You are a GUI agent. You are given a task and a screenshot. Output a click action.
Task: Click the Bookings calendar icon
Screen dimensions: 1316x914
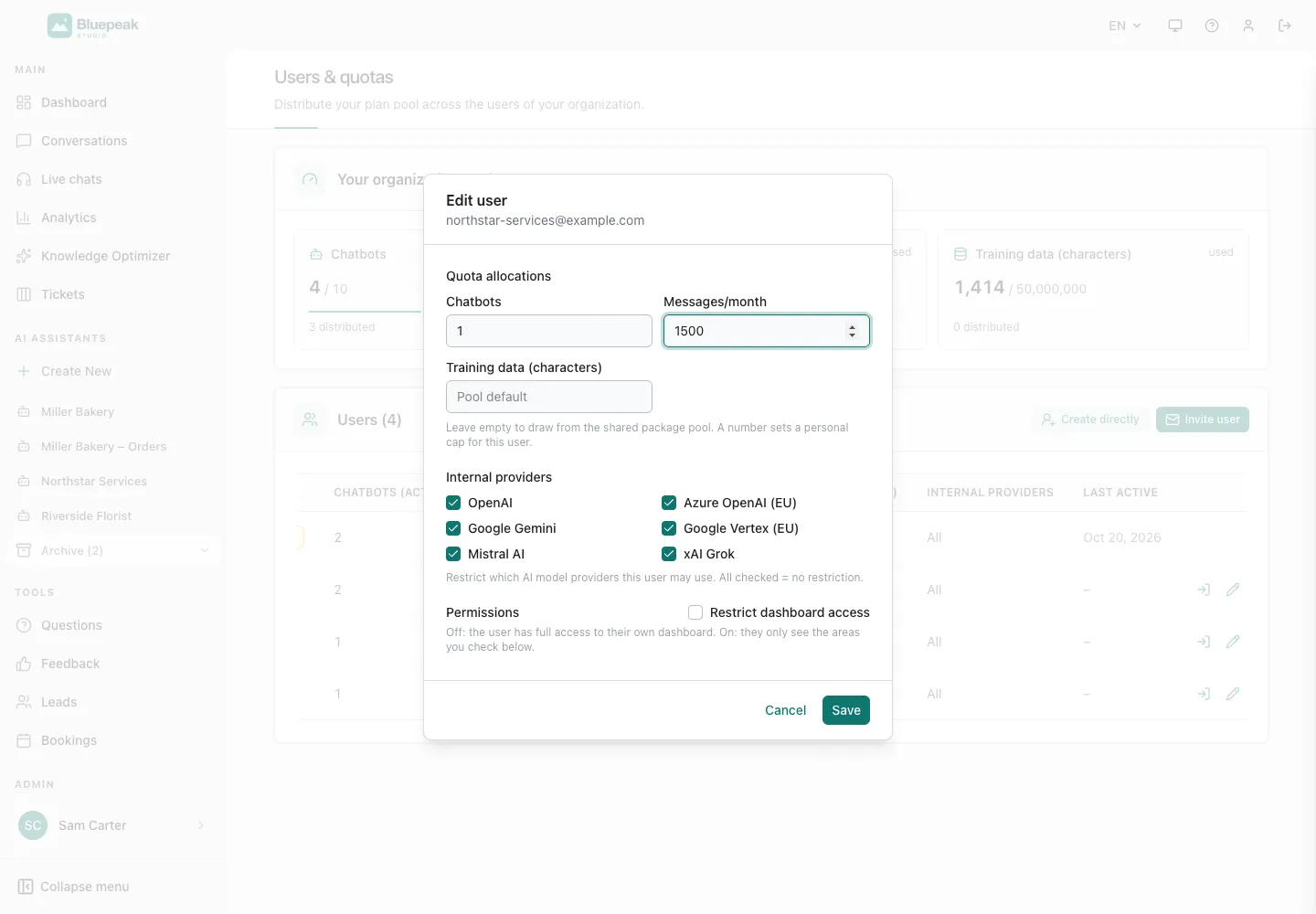[x=24, y=740]
